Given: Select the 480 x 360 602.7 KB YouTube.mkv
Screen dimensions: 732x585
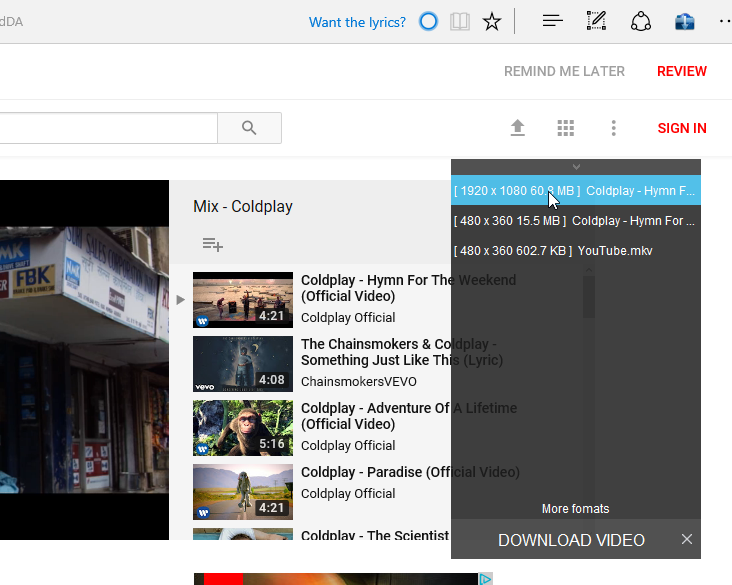Looking at the screenshot, I should (x=576, y=251).
